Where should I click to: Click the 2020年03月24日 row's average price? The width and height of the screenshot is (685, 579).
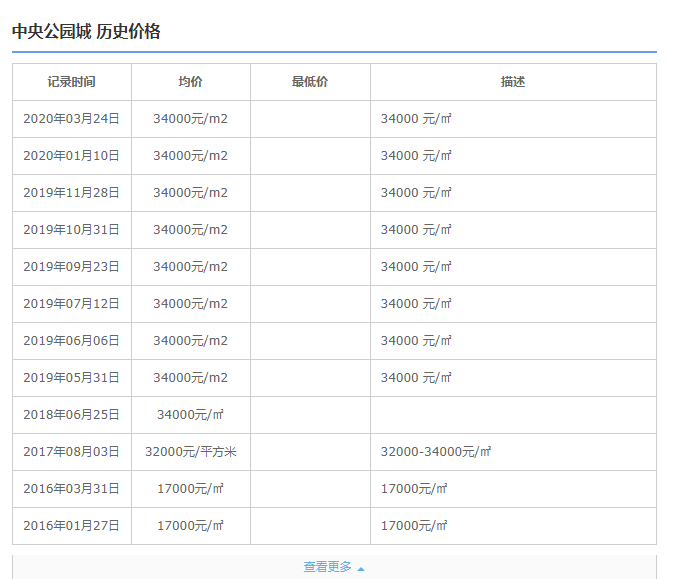click(x=190, y=119)
